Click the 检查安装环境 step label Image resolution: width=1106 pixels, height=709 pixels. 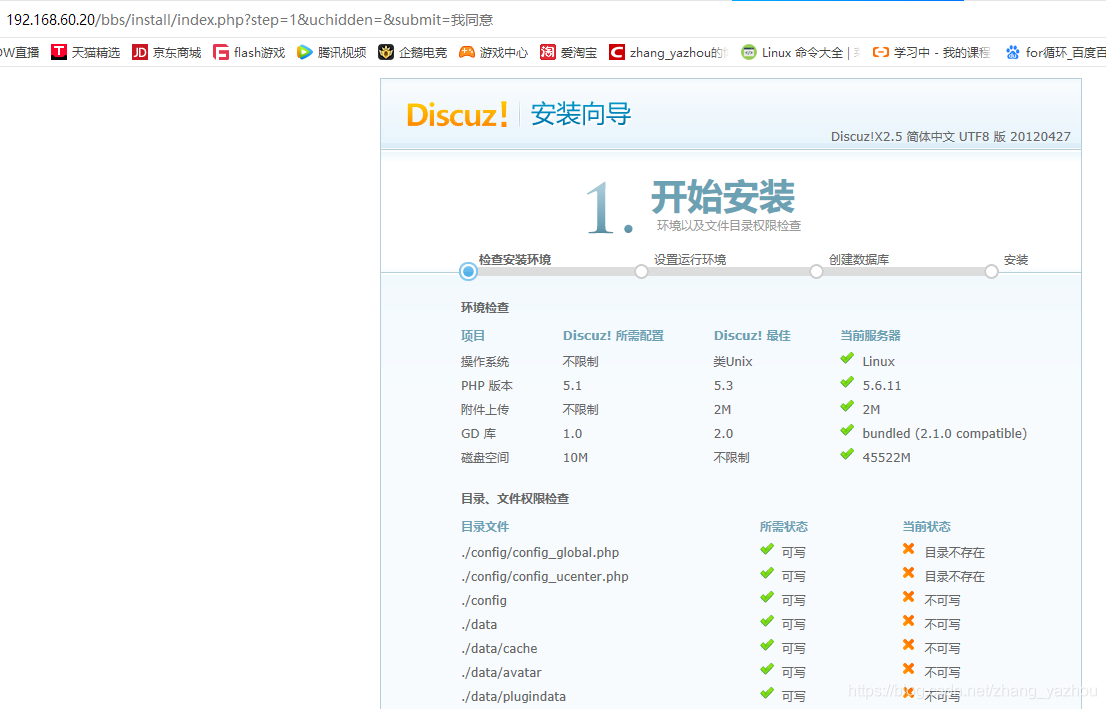[x=515, y=260]
